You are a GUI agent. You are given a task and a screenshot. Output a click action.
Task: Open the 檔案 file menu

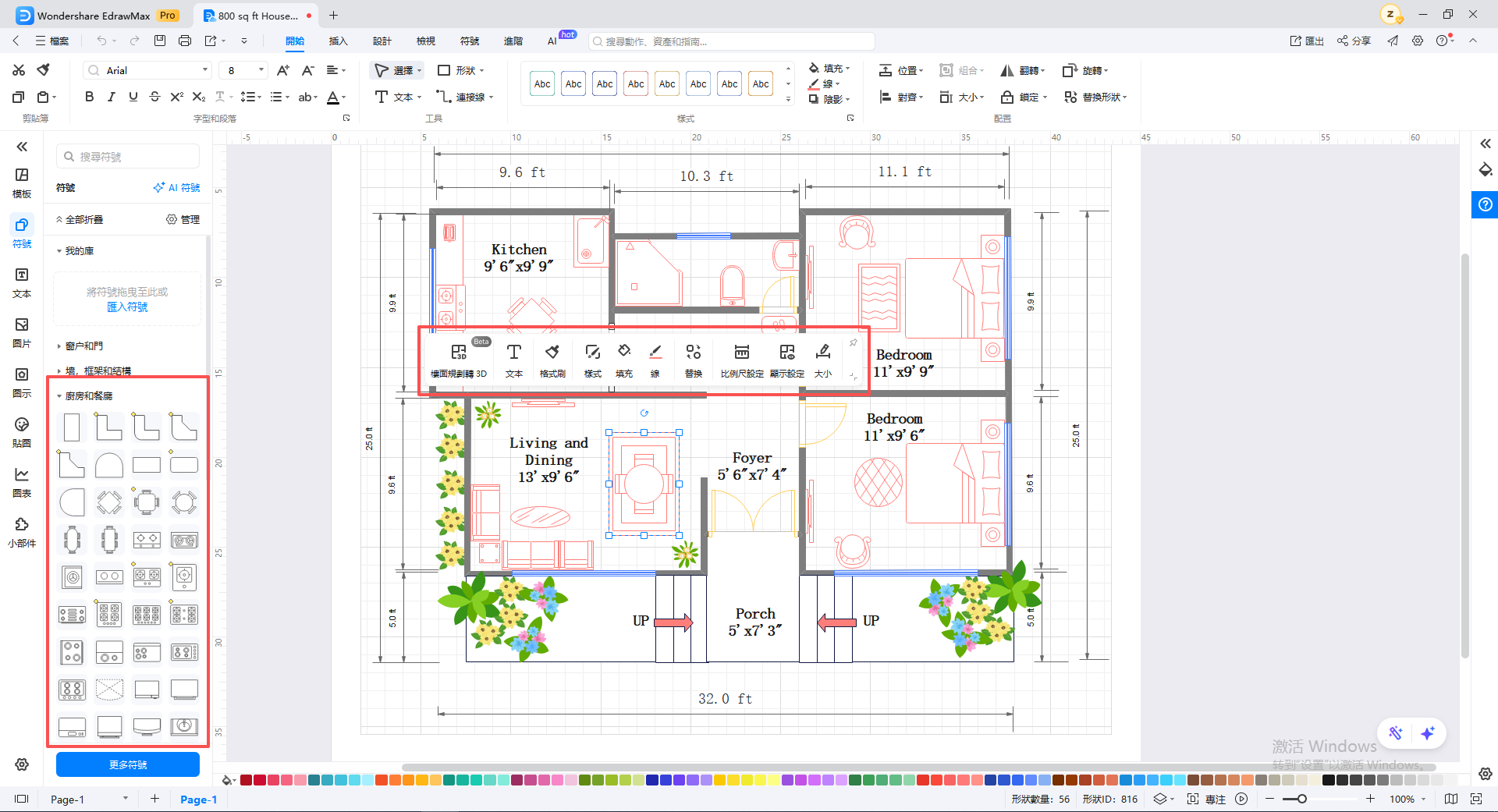click(52, 41)
